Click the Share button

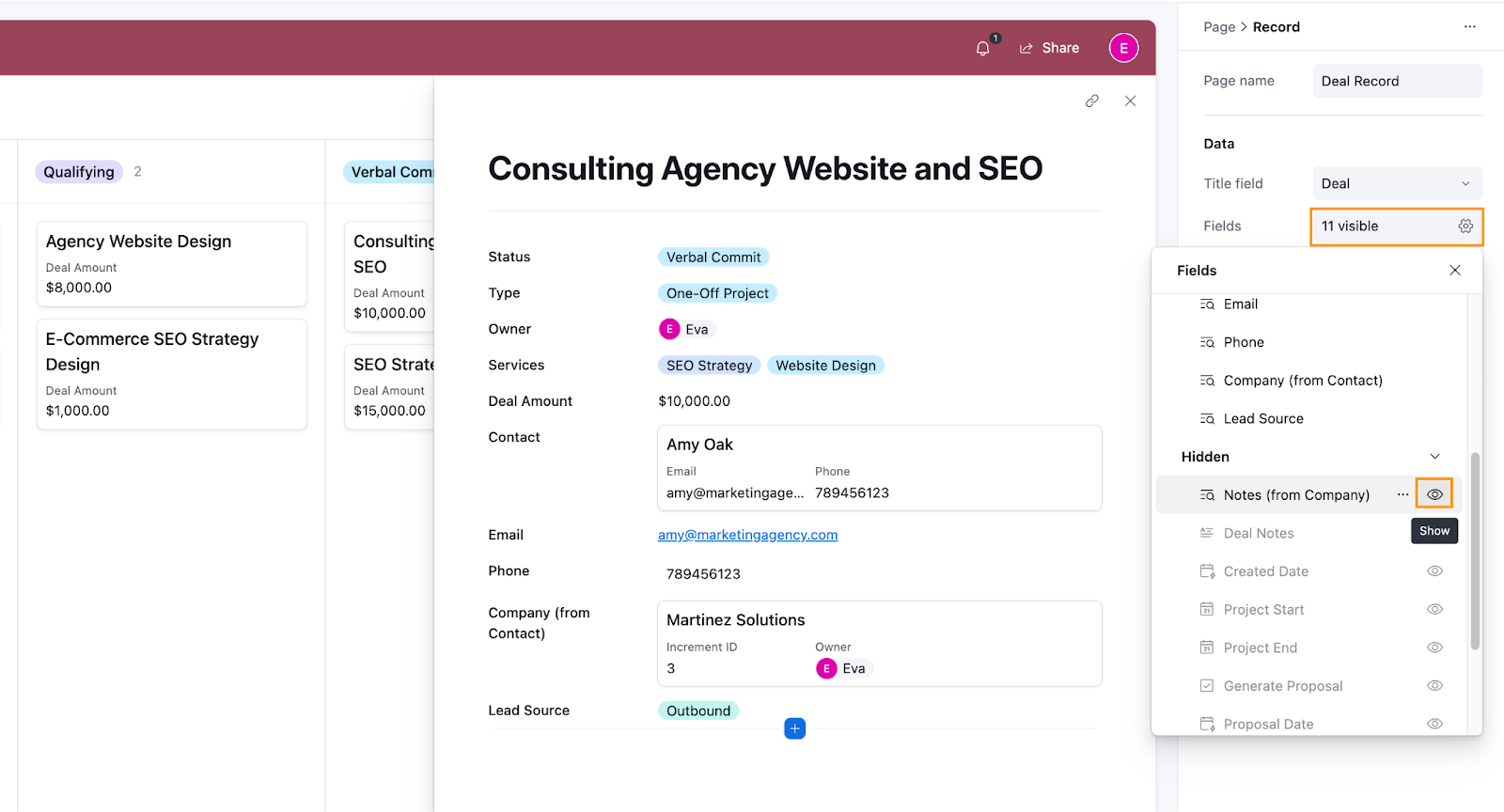pyautogui.click(x=1049, y=48)
